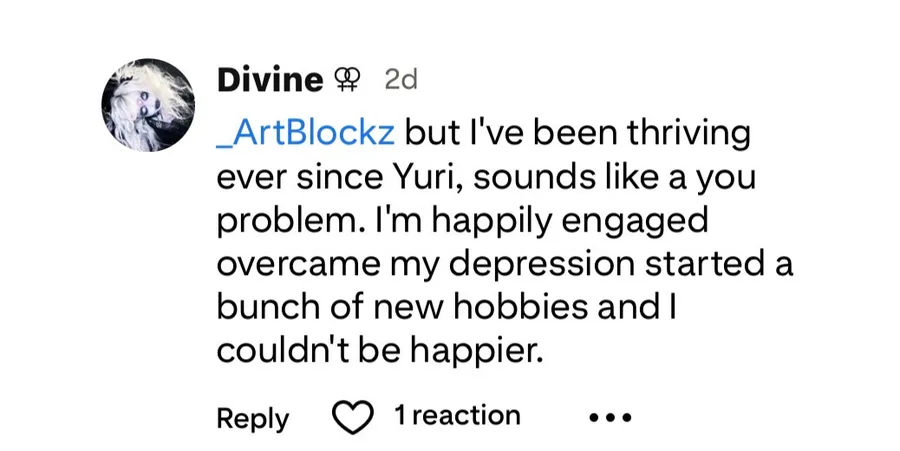
Task: Open the _ArtBlockz mention link
Action: [x=306, y=133]
